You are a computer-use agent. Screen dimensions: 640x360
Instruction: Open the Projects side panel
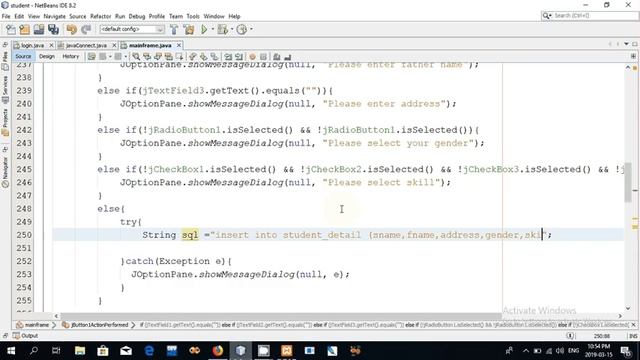pos(5,122)
